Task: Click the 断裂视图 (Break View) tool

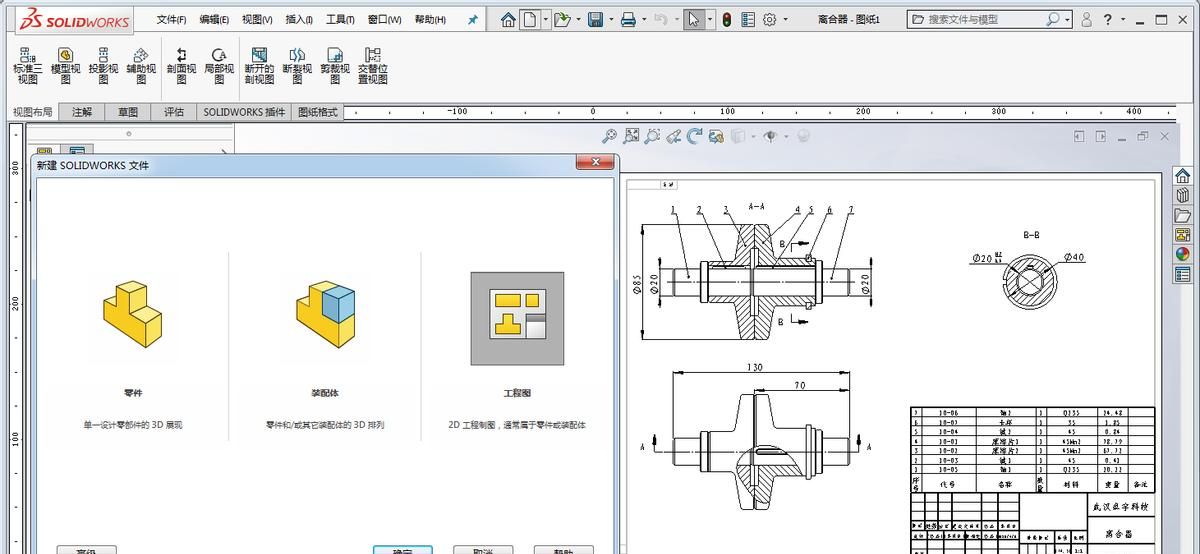Action: (297, 66)
